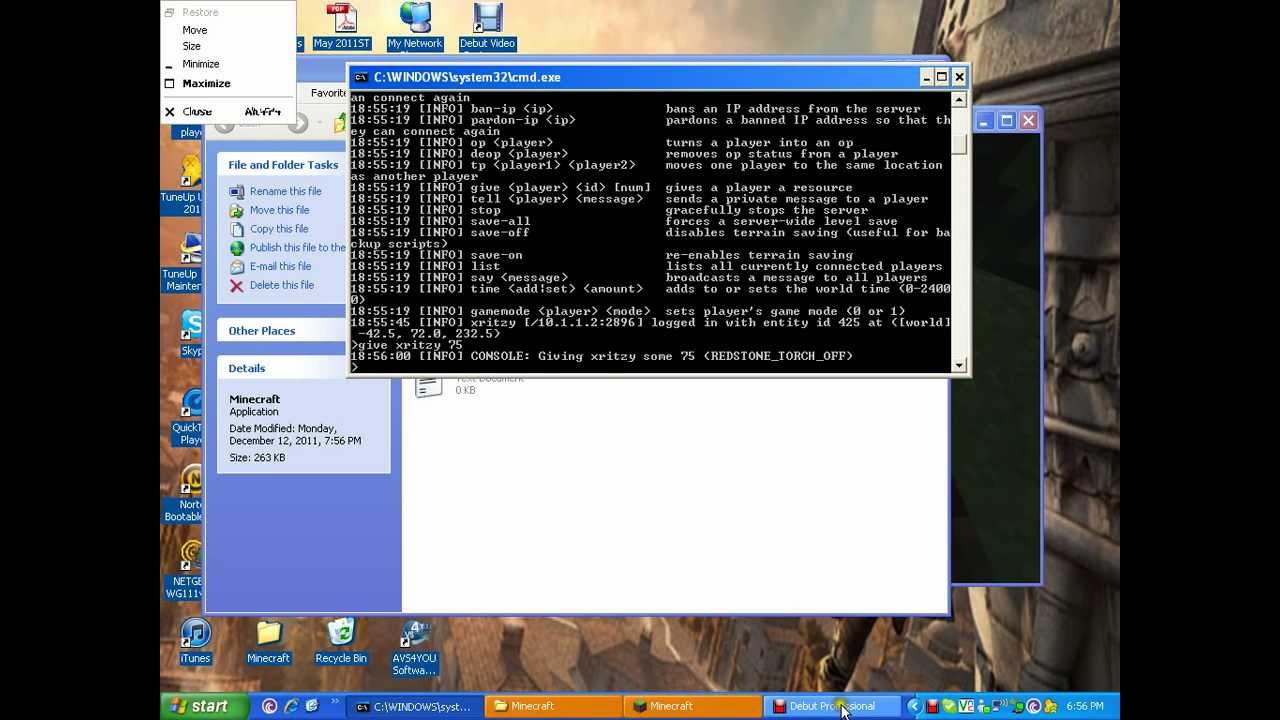Image resolution: width=1280 pixels, height=720 pixels.
Task: Select the Recycle Bin desktop icon
Action: click(x=341, y=641)
